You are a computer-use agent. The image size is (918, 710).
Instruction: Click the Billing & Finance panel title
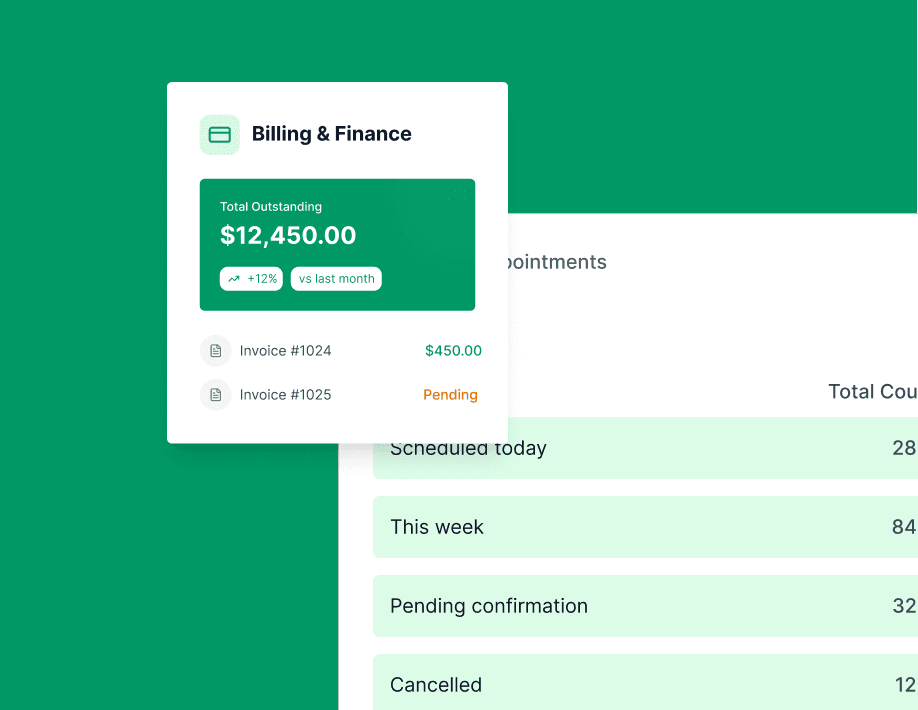pyautogui.click(x=333, y=134)
